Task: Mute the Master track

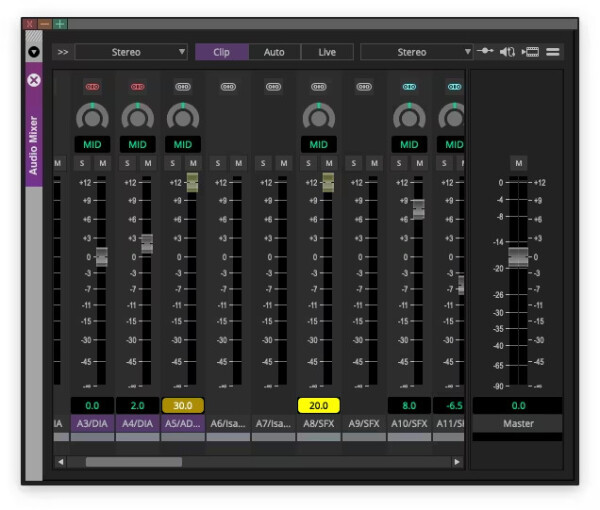Action: pos(518,163)
